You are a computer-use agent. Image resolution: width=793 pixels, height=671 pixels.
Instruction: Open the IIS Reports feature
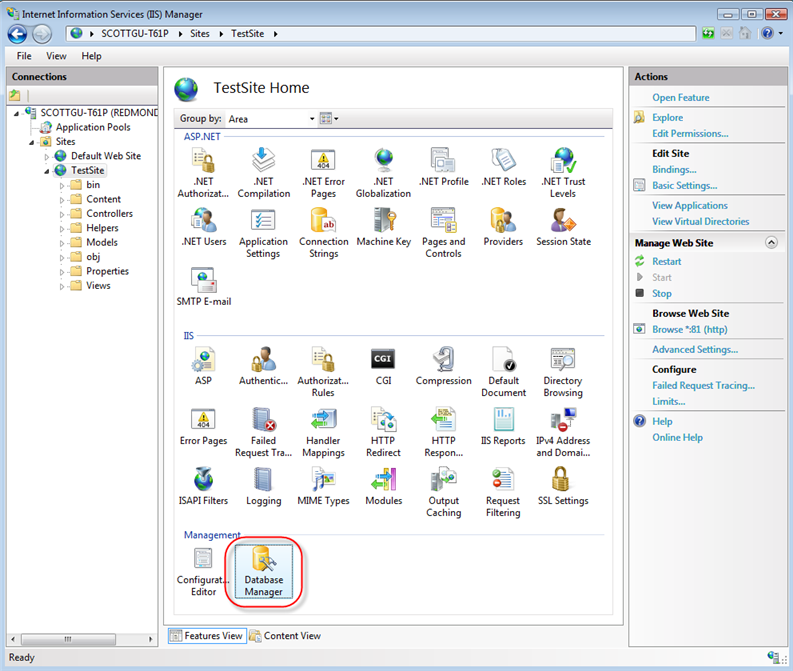click(x=503, y=426)
